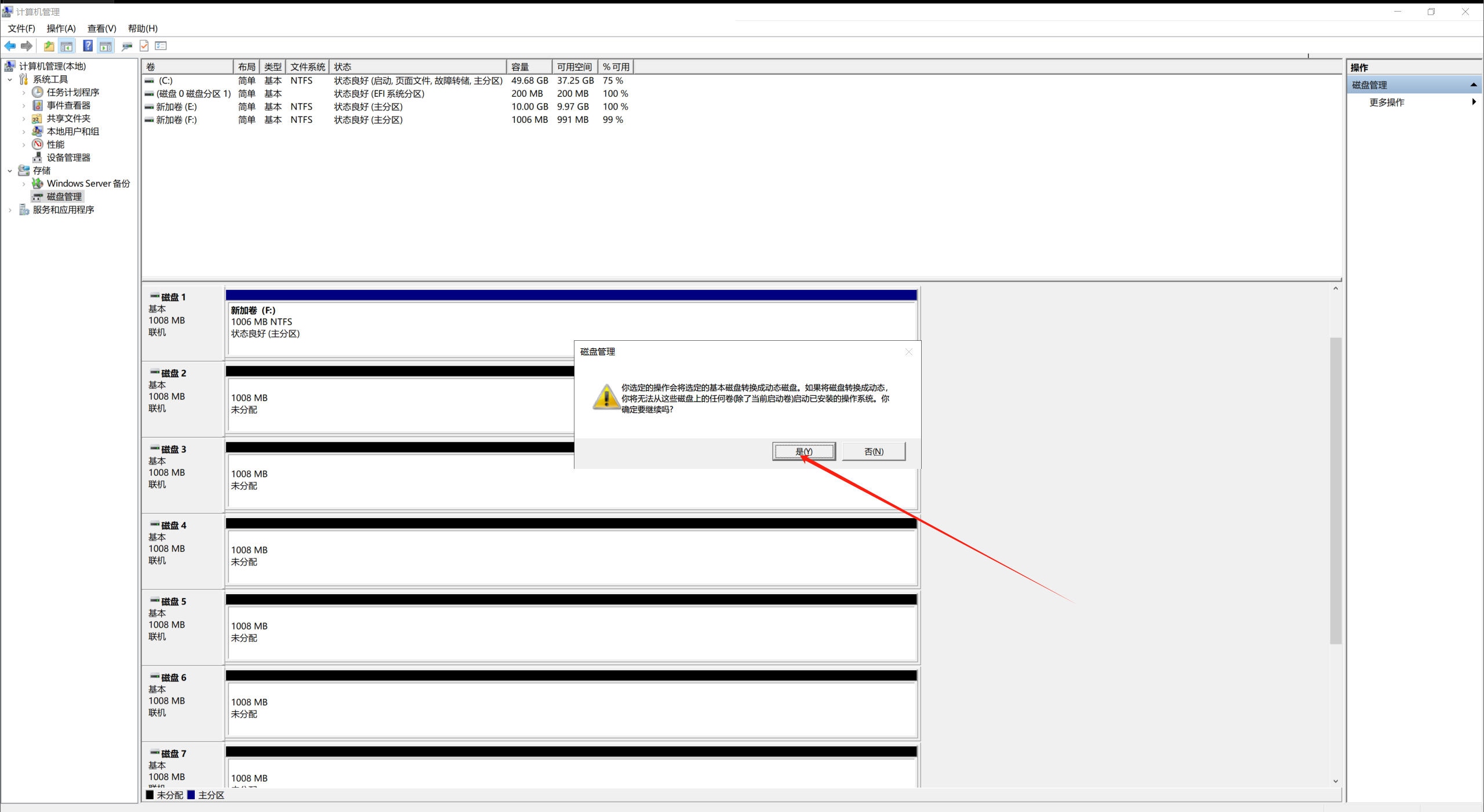Open the 操作(A) menu

[x=61, y=28]
